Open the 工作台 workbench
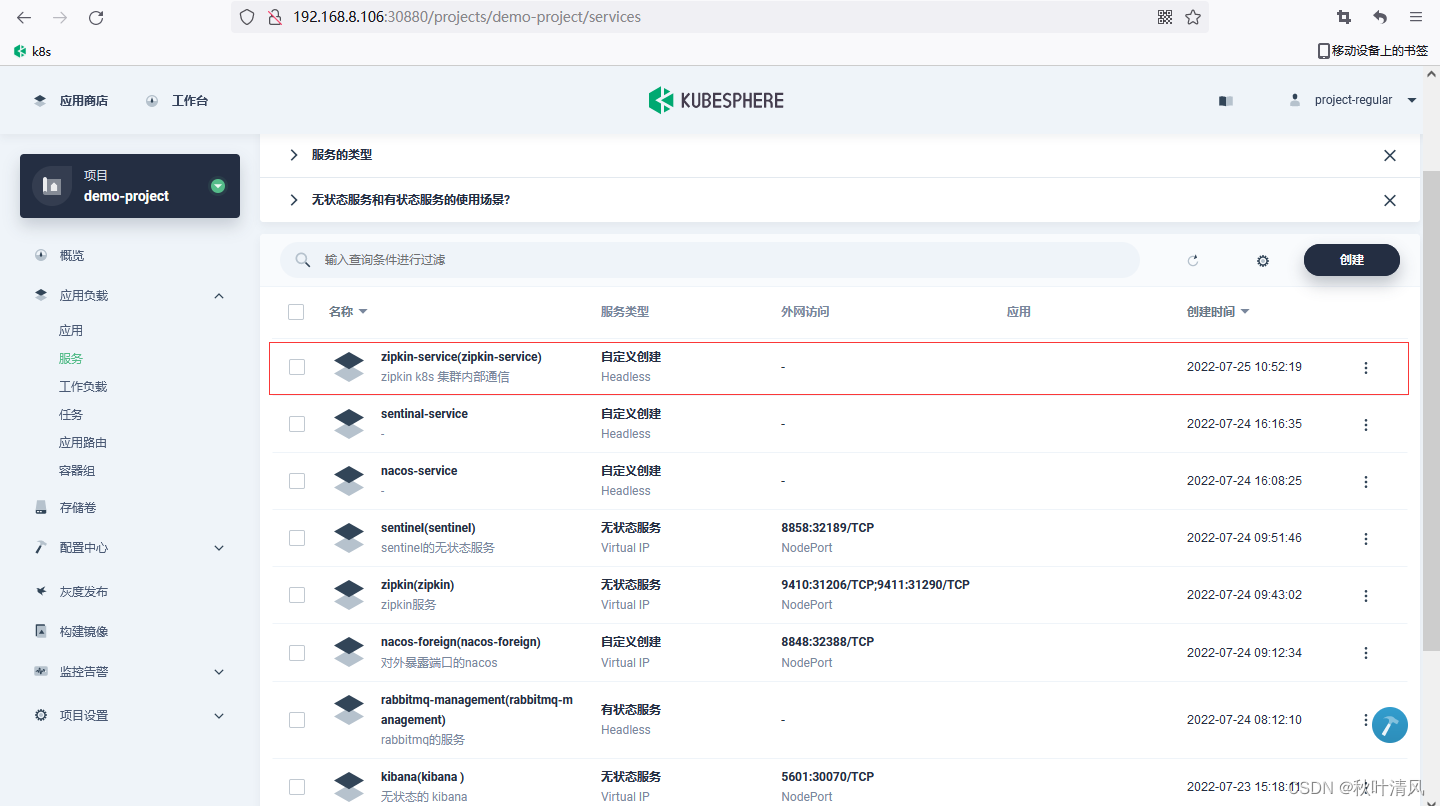 pos(177,101)
